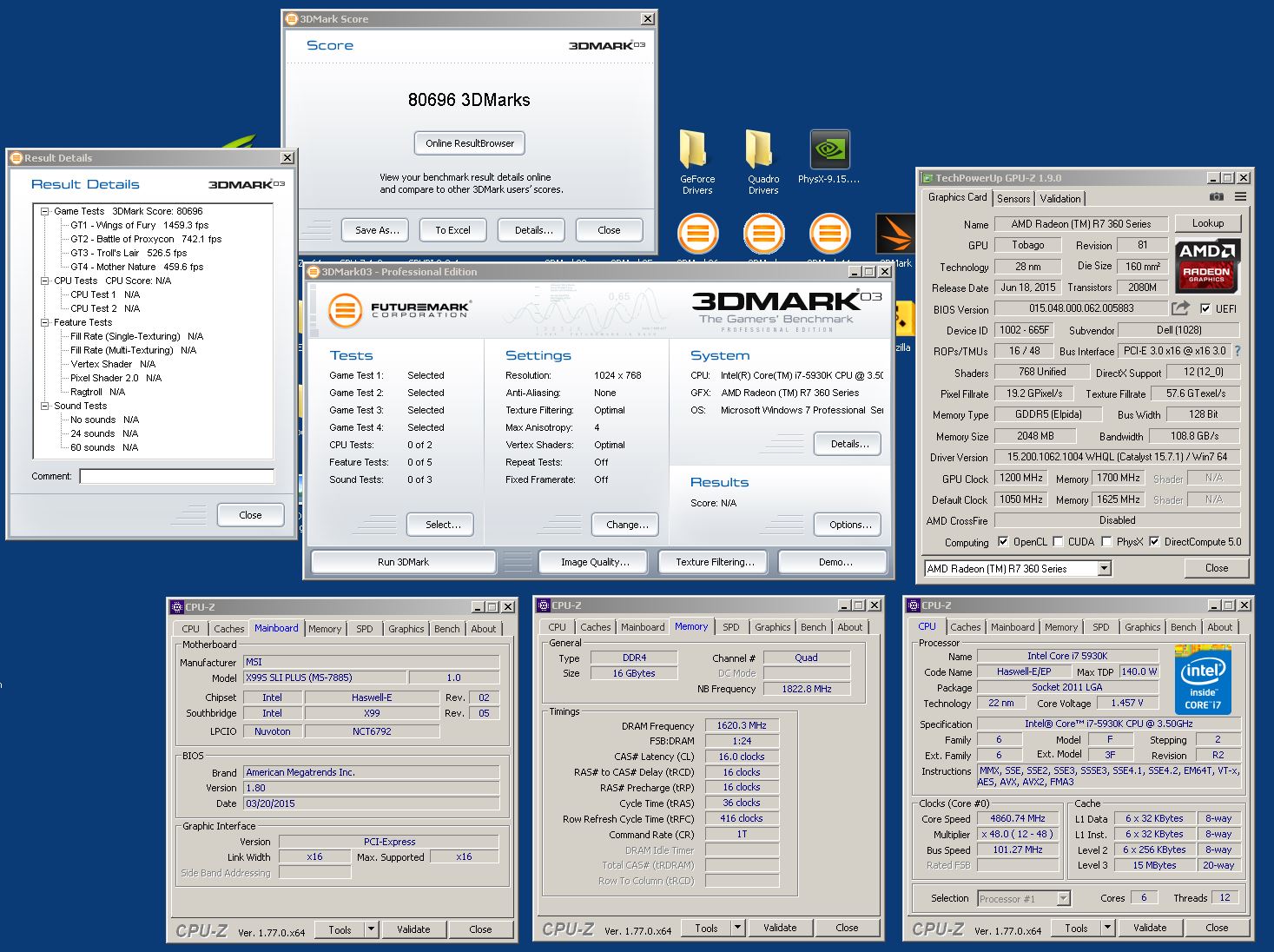Open Tools dropdown arrow in Memory CPU-Z window
Viewport: 1274px width, 952px height.
point(737,928)
